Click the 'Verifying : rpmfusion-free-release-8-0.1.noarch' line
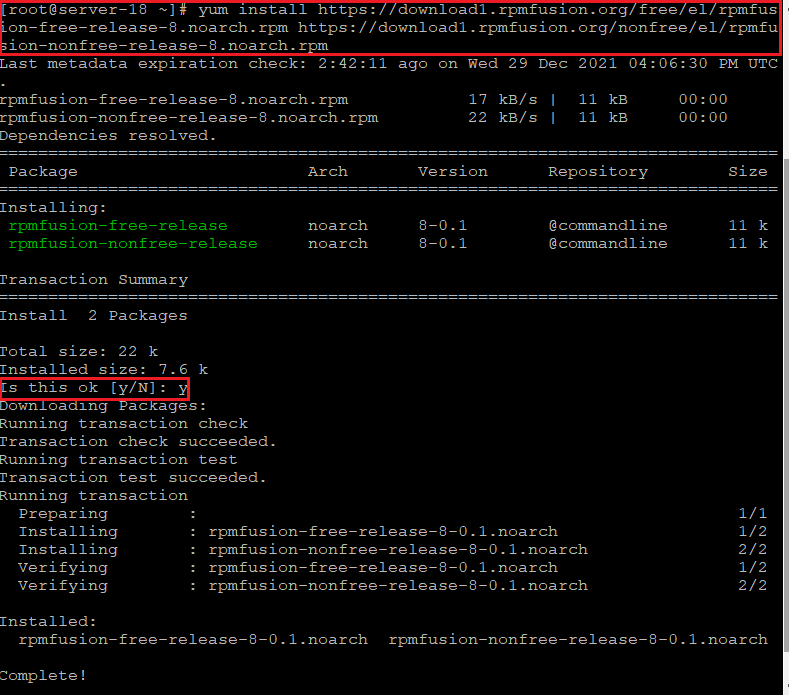 point(392,568)
